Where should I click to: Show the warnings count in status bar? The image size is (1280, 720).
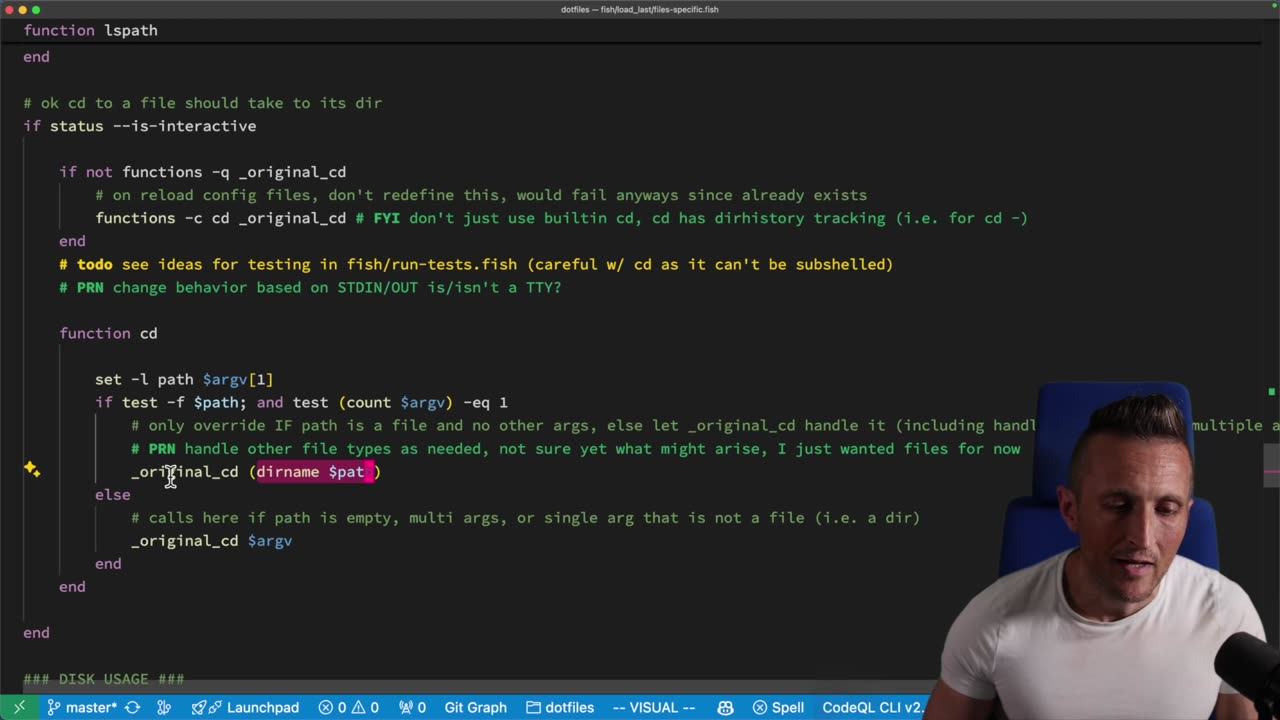click(363, 707)
